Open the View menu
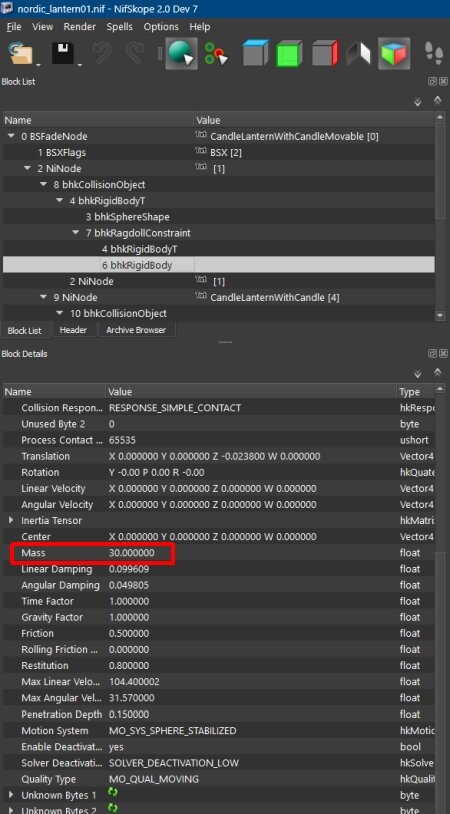This screenshot has width=450, height=814. (x=43, y=26)
